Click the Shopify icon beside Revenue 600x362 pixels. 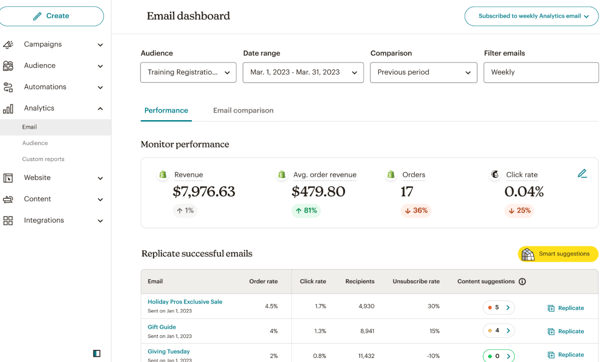click(163, 174)
